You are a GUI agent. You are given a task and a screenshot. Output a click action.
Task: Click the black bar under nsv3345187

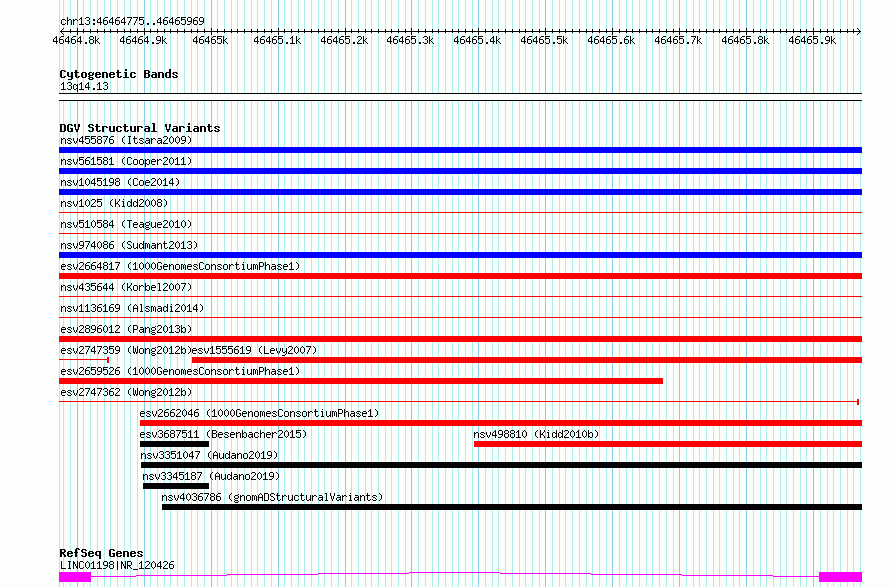click(x=176, y=486)
